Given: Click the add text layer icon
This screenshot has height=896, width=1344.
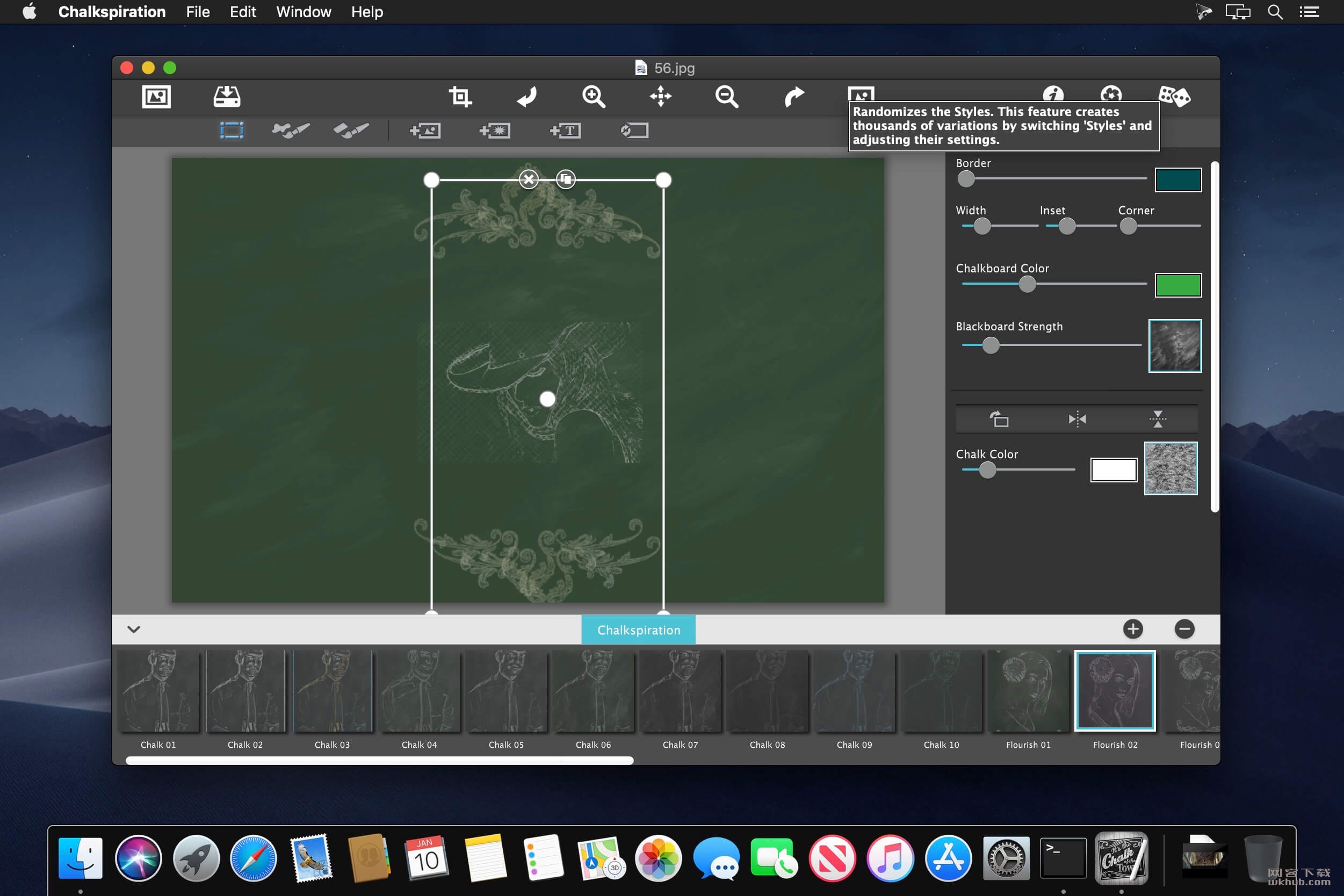Looking at the screenshot, I should tap(565, 131).
